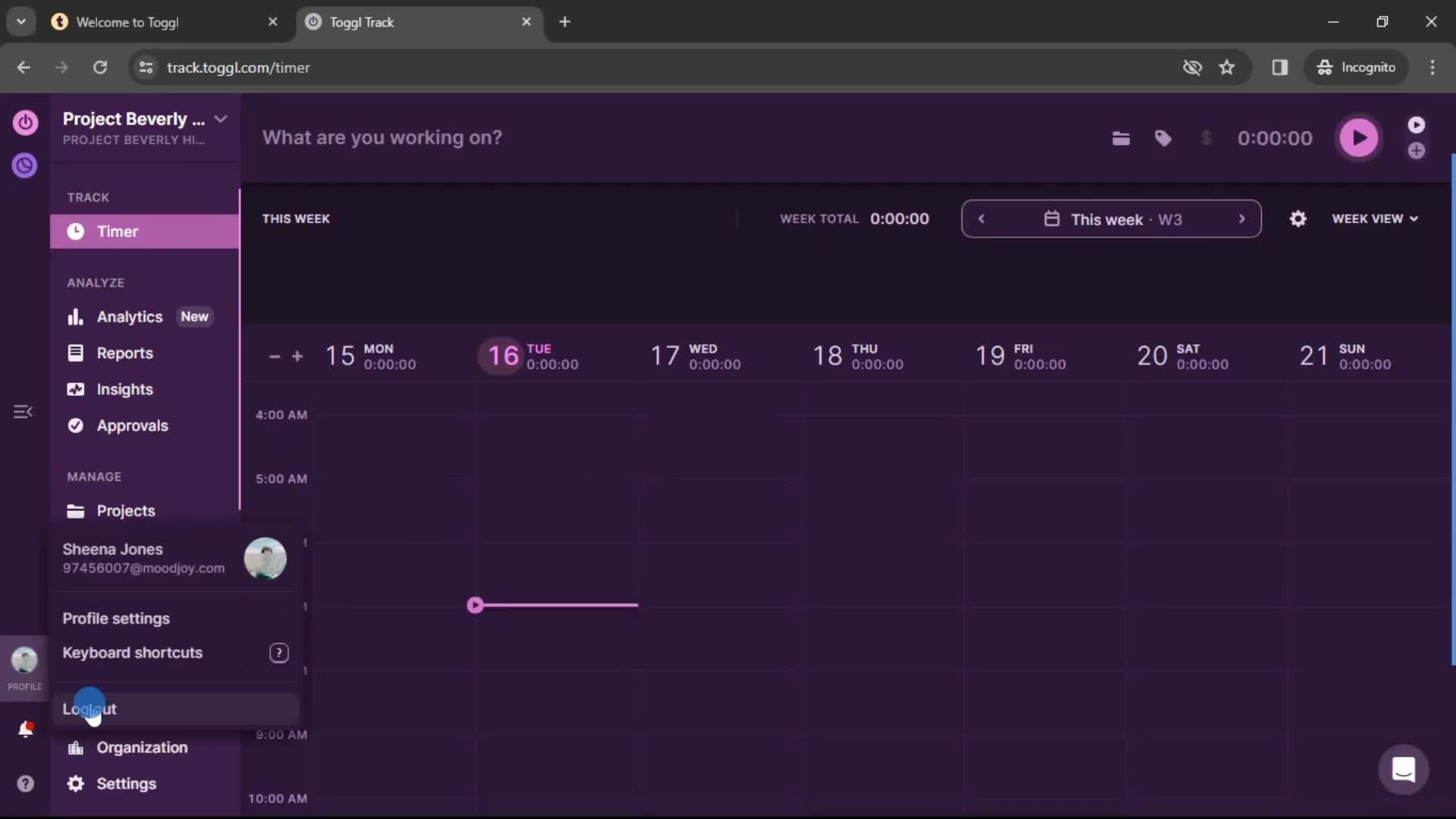Select a project with the folder icon
1456x819 pixels.
tap(1121, 138)
